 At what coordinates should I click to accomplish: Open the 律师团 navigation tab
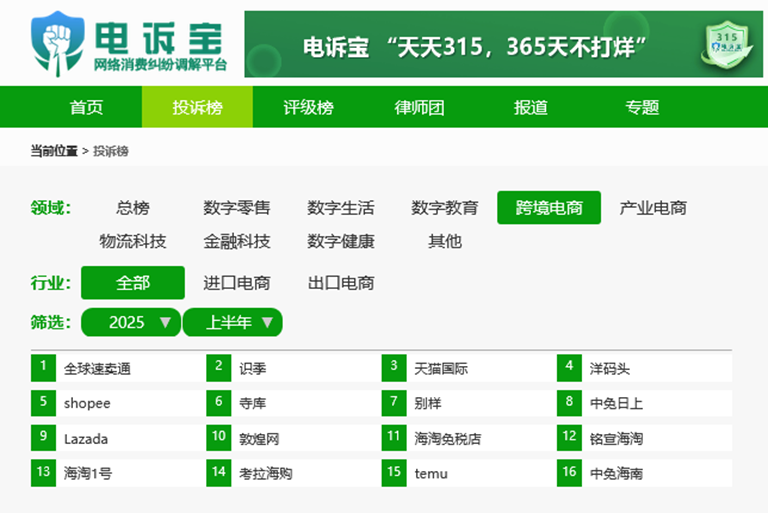(x=419, y=107)
